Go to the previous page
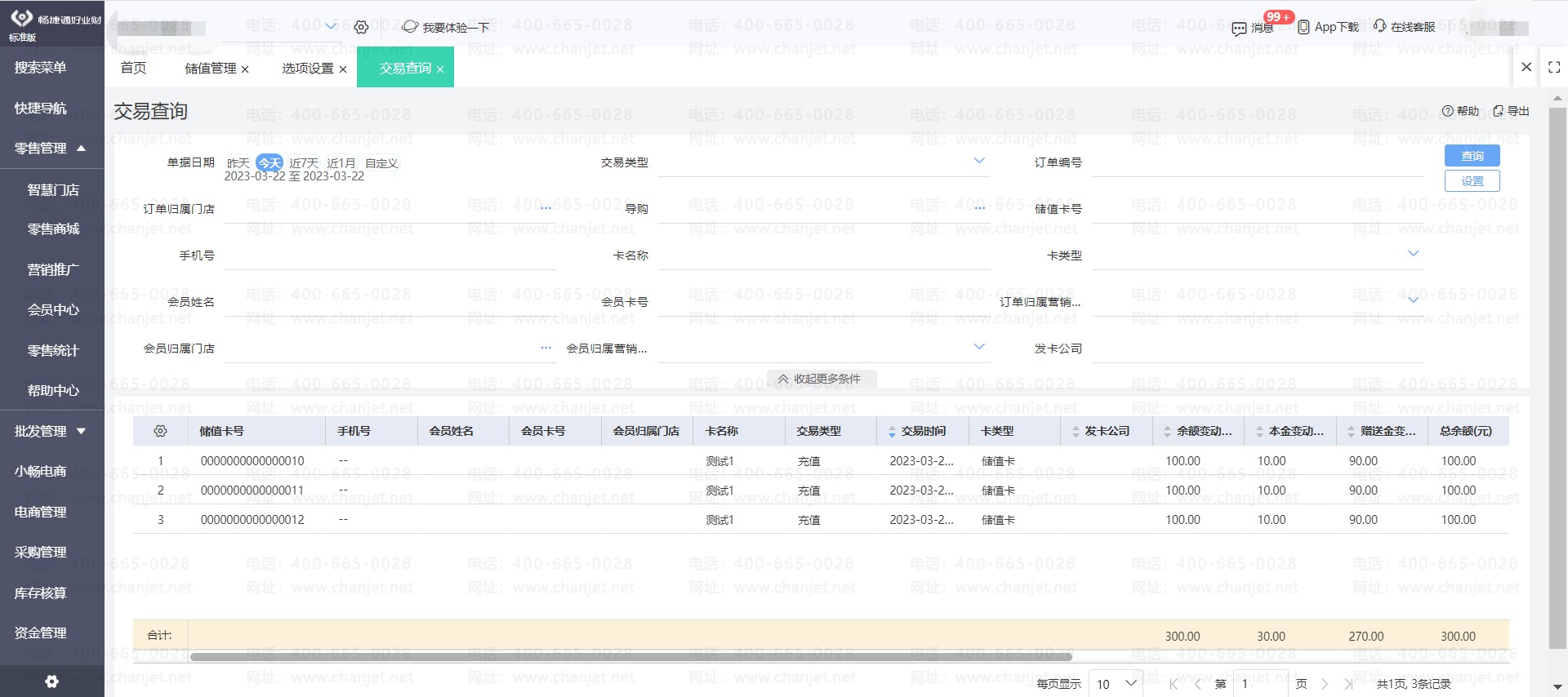The image size is (1568, 697). point(1198,684)
